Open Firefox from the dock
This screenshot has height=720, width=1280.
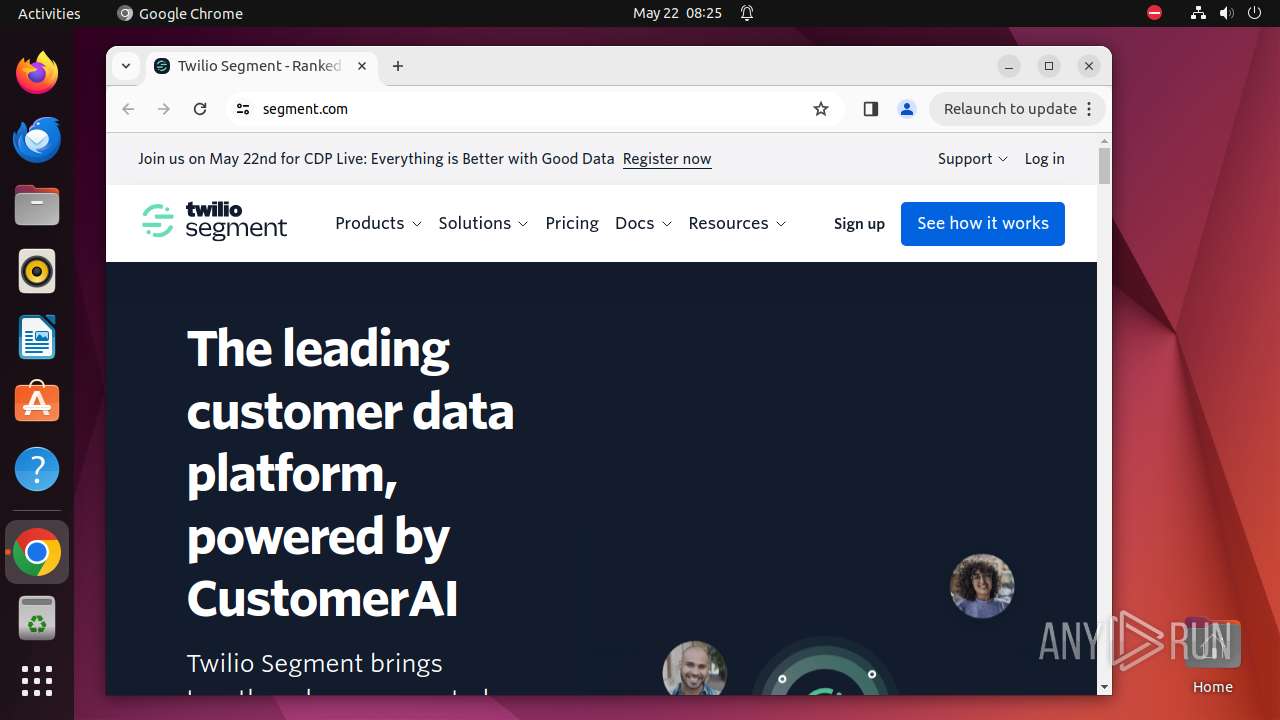(37, 73)
